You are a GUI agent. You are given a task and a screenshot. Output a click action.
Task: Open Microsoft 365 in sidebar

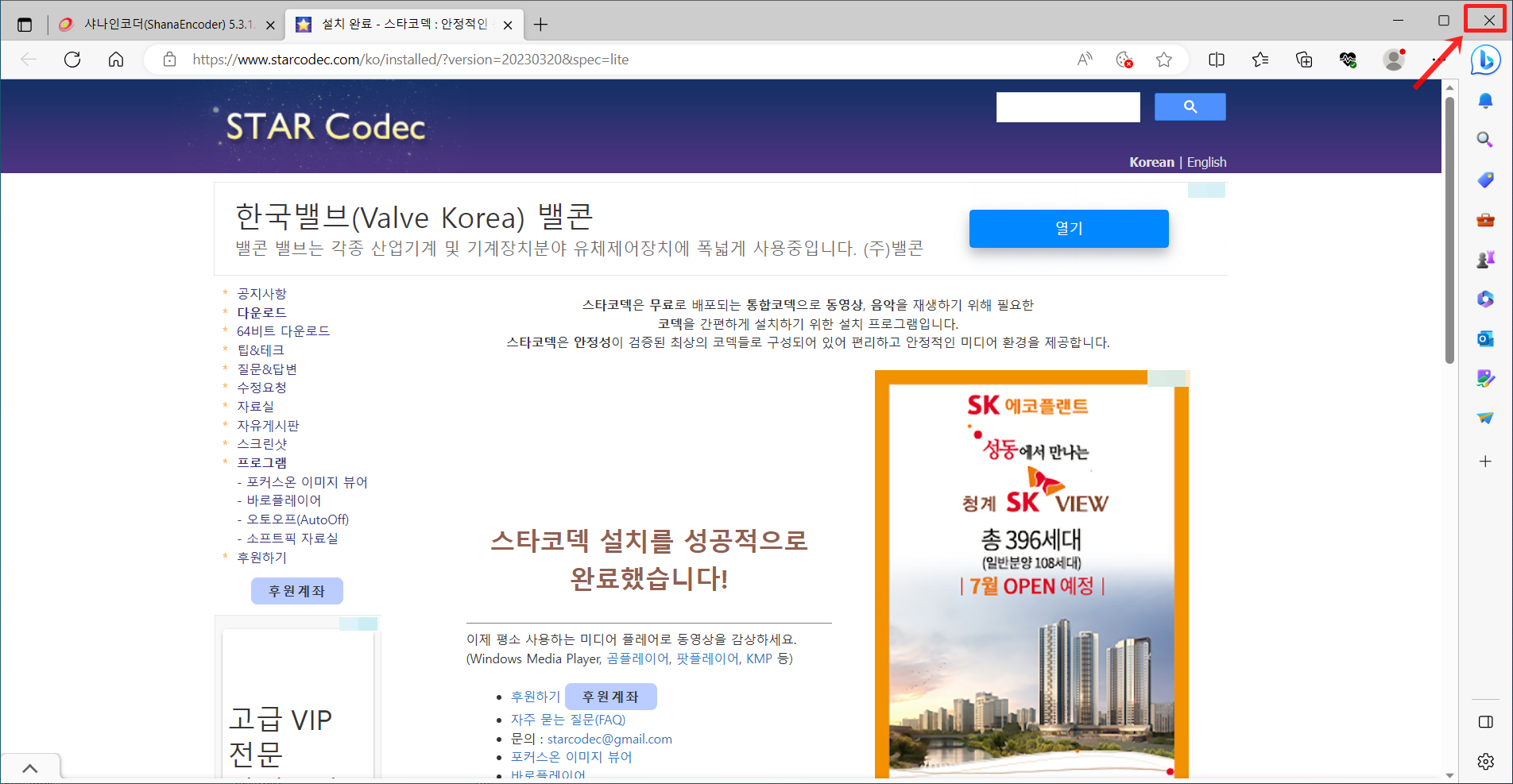coord(1485,299)
